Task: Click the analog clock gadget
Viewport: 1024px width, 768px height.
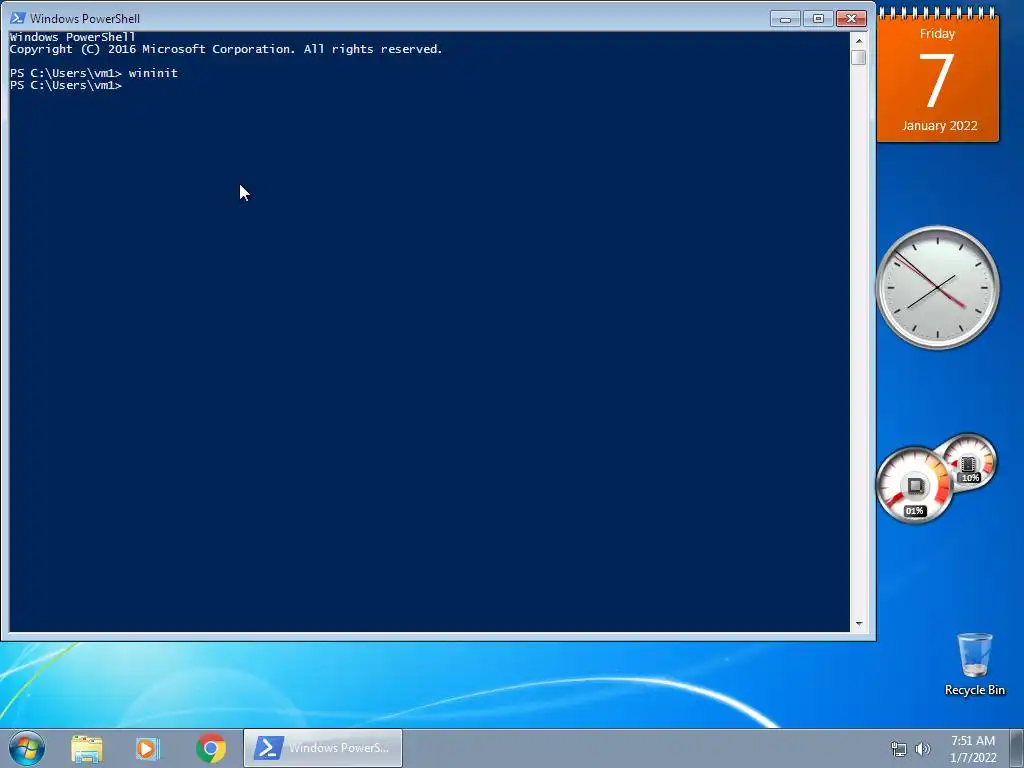Action: [938, 287]
